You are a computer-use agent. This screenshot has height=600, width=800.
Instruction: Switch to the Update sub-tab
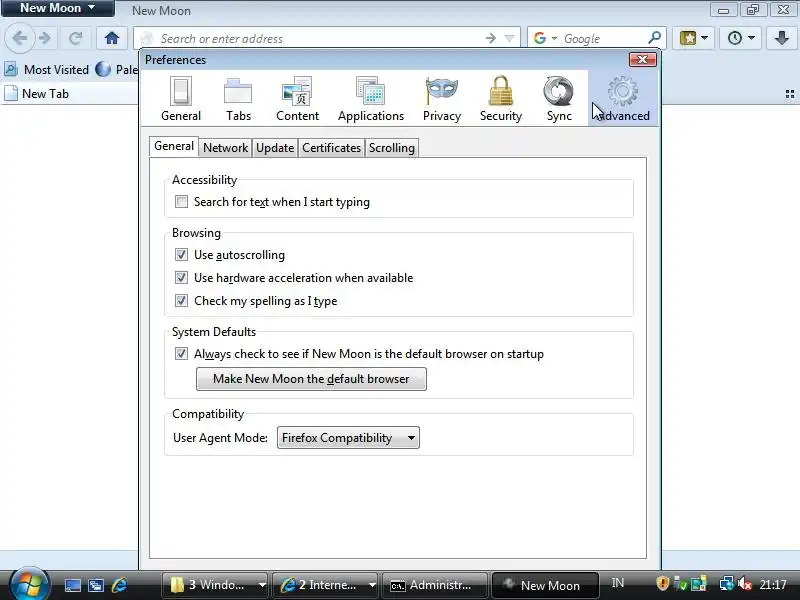(275, 148)
